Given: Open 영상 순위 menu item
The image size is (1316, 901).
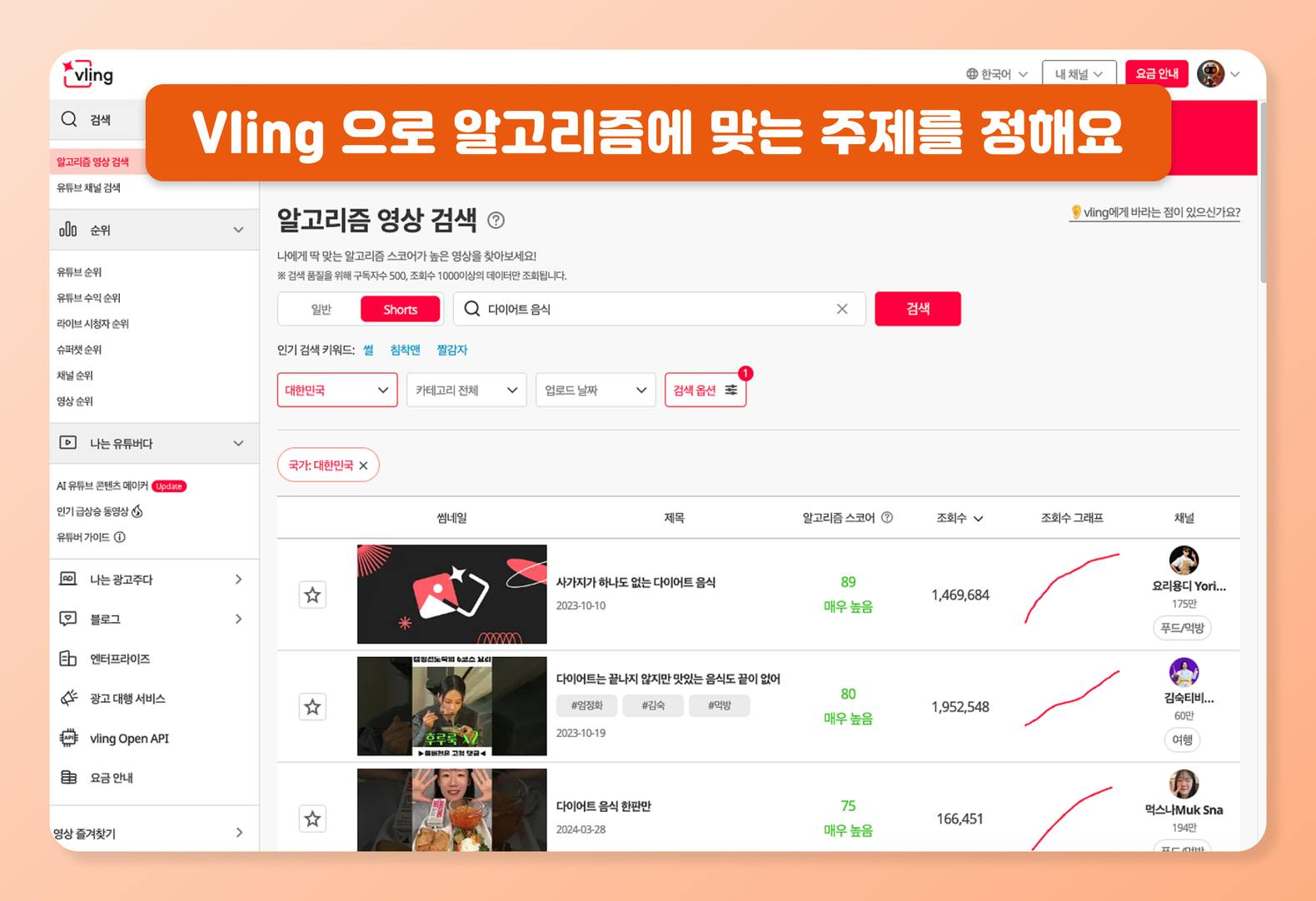Looking at the screenshot, I should coord(75,401).
